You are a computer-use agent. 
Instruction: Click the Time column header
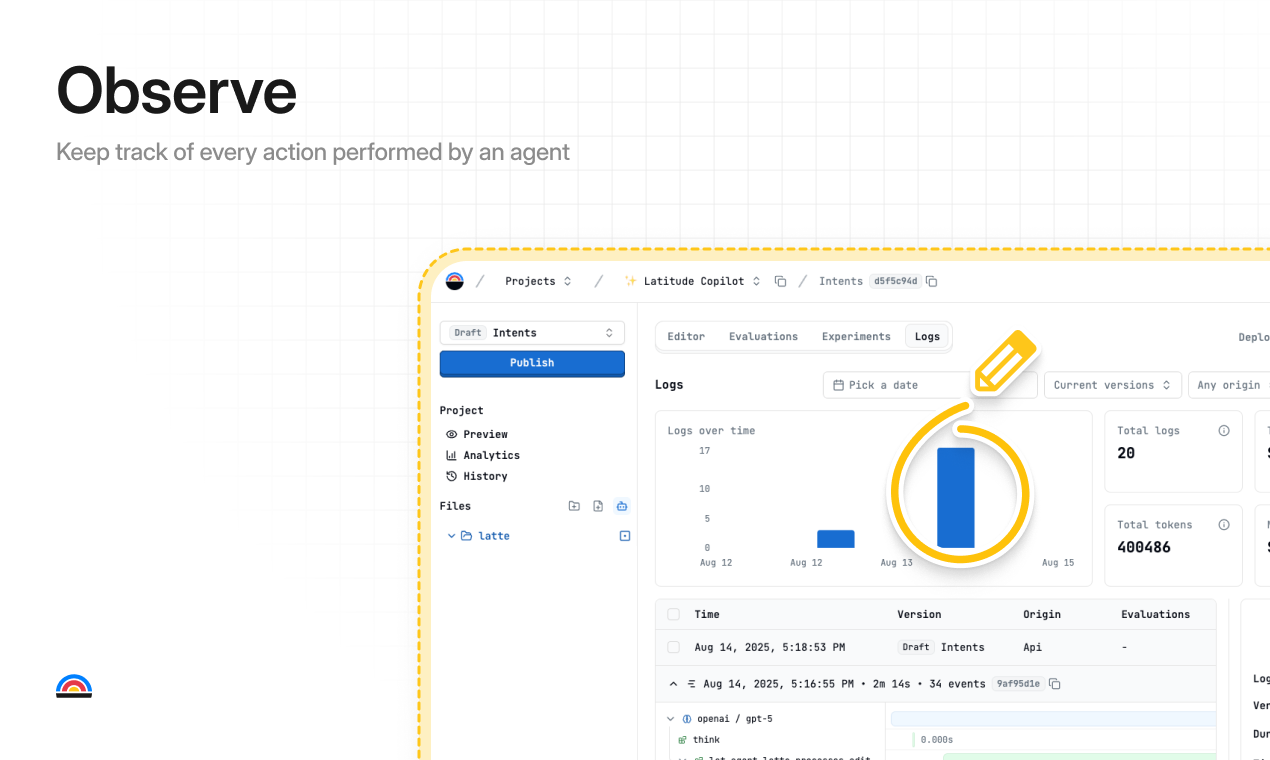[x=707, y=614]
